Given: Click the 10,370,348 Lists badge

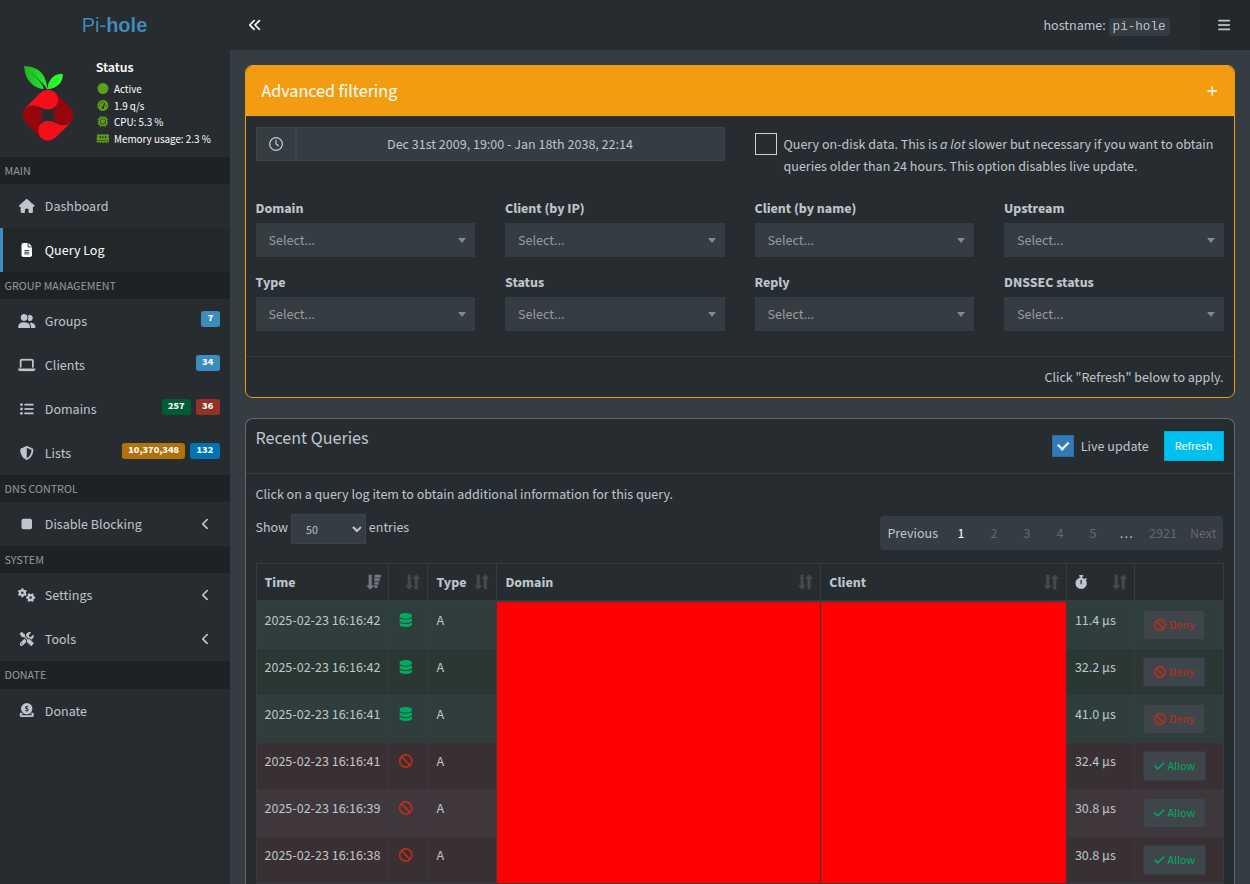Looking at the screenshot, I should point(154,451).
